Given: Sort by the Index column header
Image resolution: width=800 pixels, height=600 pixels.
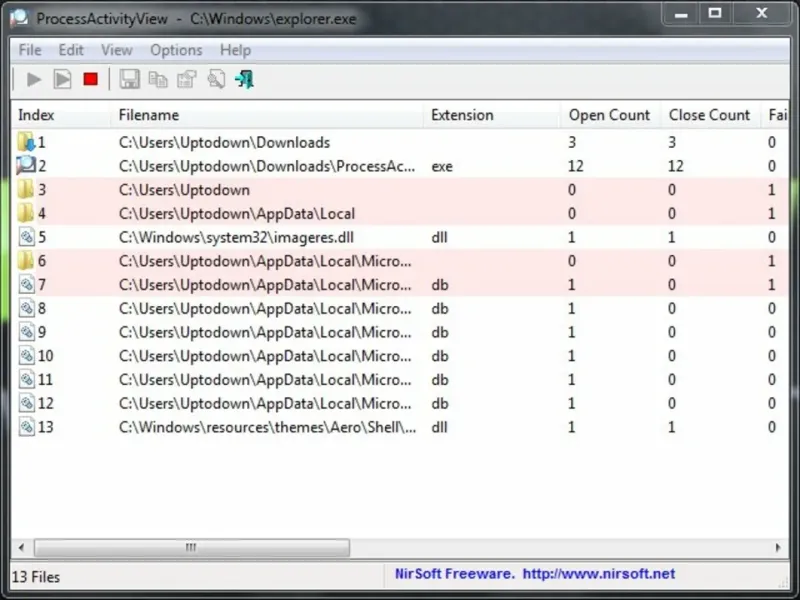Looking at the screenshot, I should tap(60, 115).
